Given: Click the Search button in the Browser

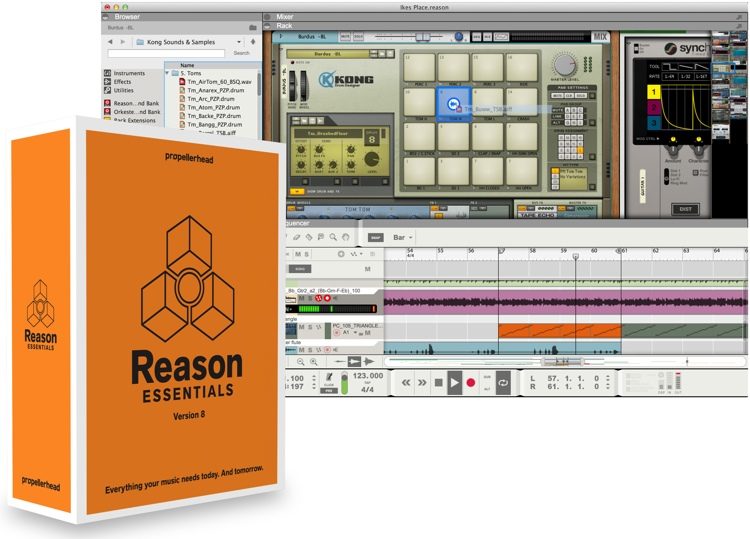Looking at the screenshot, I should pyautogui.click(x=242, y=53).
